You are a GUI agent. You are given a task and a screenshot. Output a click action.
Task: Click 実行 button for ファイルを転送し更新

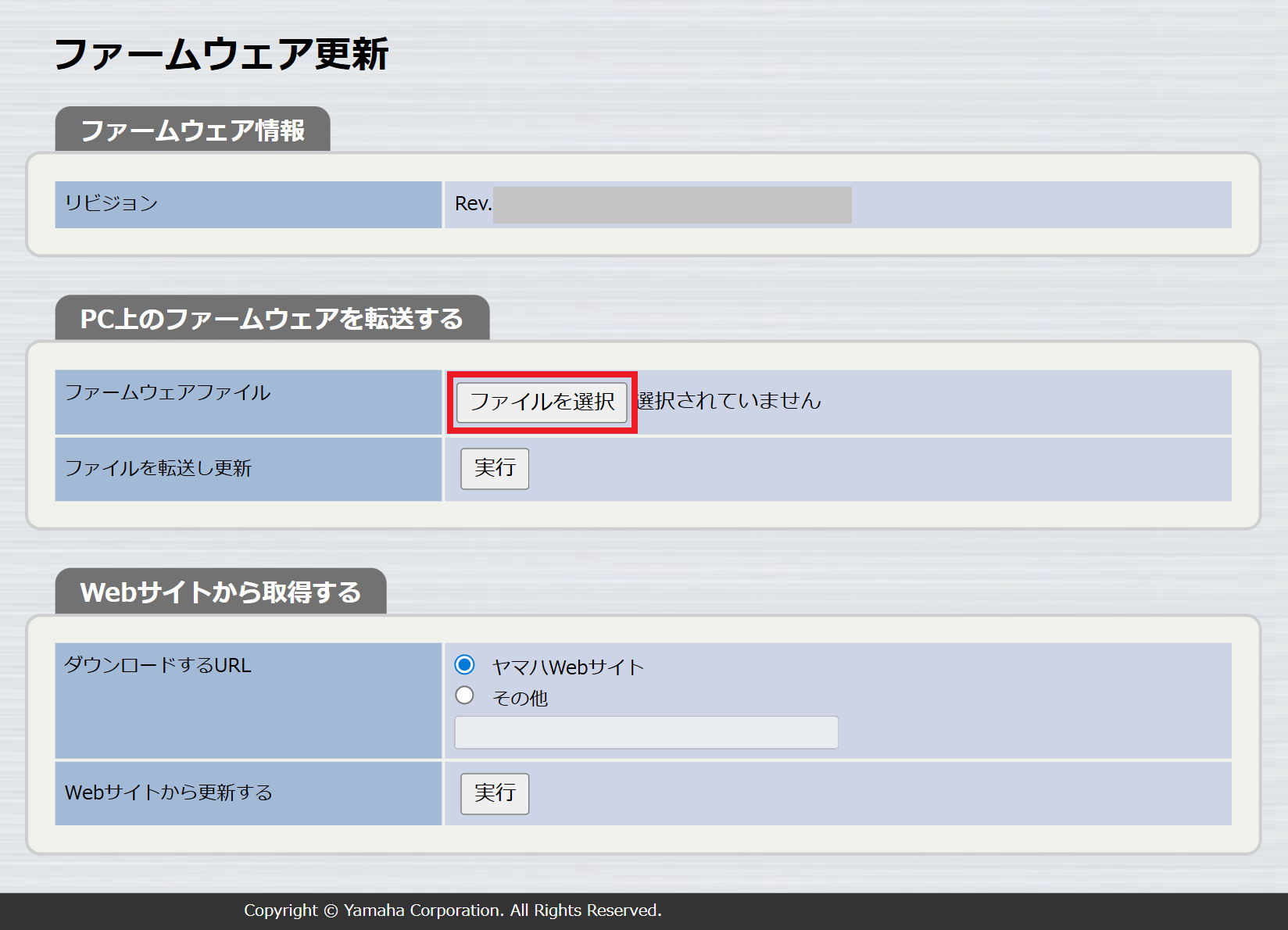point(495,468)
